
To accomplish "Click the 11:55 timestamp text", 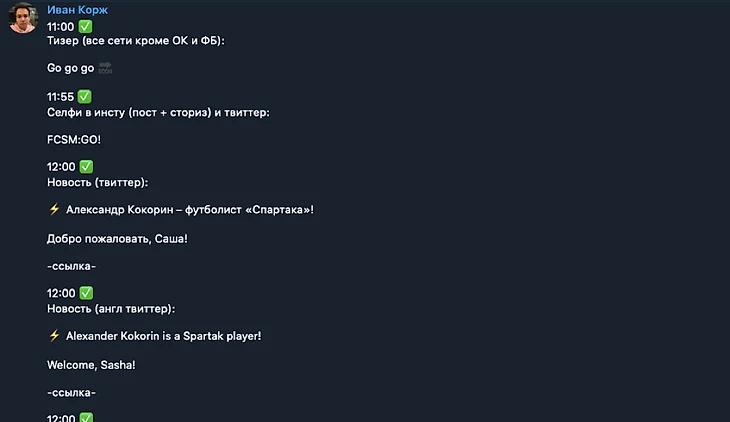I will 61,97.
